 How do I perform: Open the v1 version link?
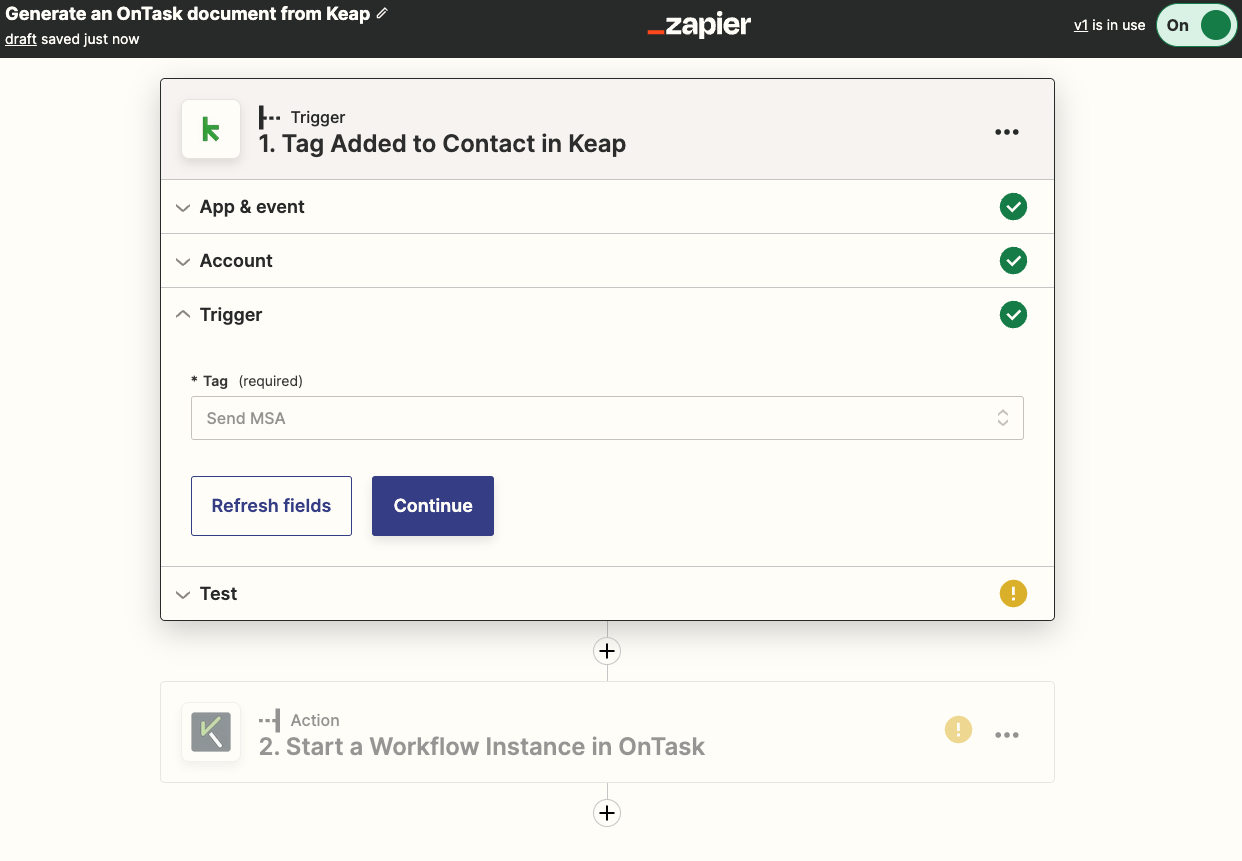[1080, 25]
